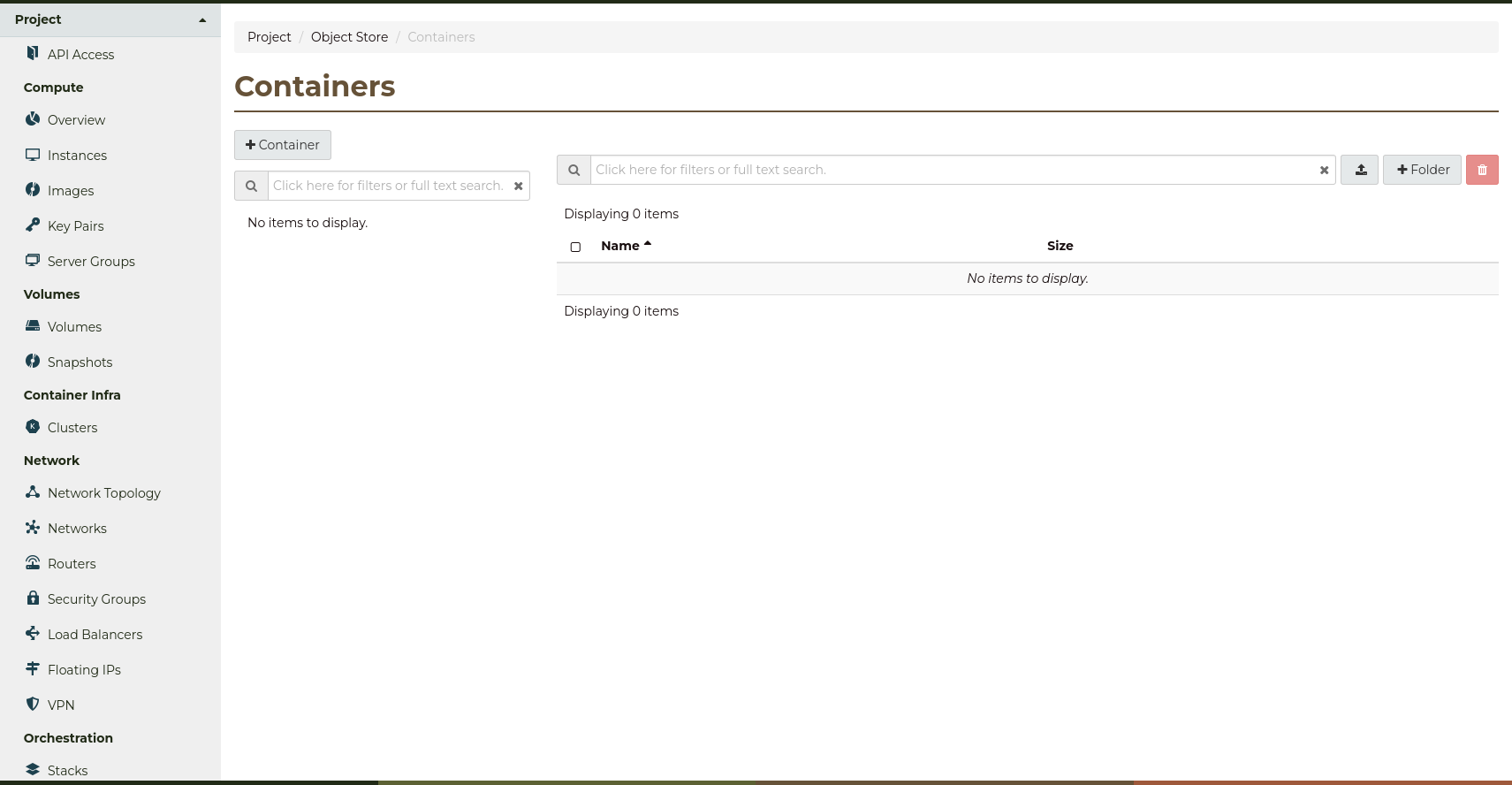Image resolution: width=1512 pixels, height=785 pixels.
Task: Click the Compute section heading
Action: tap(53, 88)
